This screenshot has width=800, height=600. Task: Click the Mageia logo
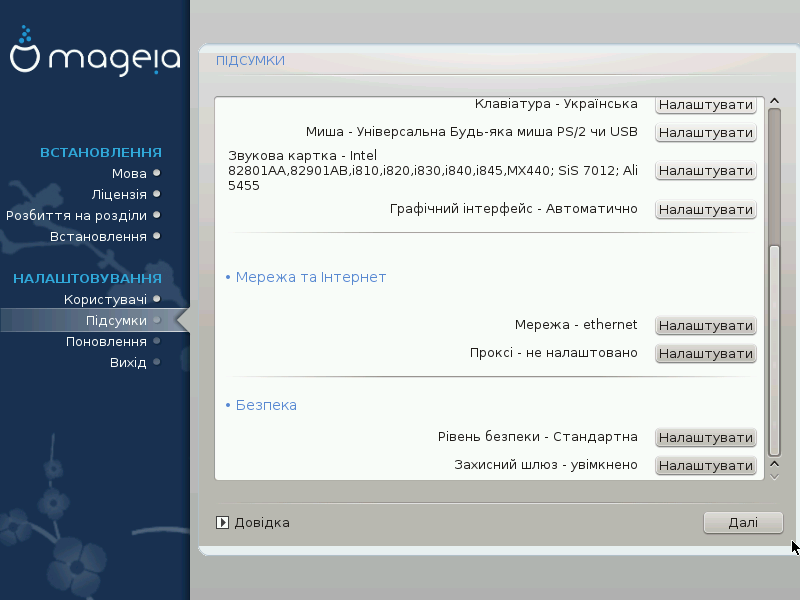click(95, 51)
